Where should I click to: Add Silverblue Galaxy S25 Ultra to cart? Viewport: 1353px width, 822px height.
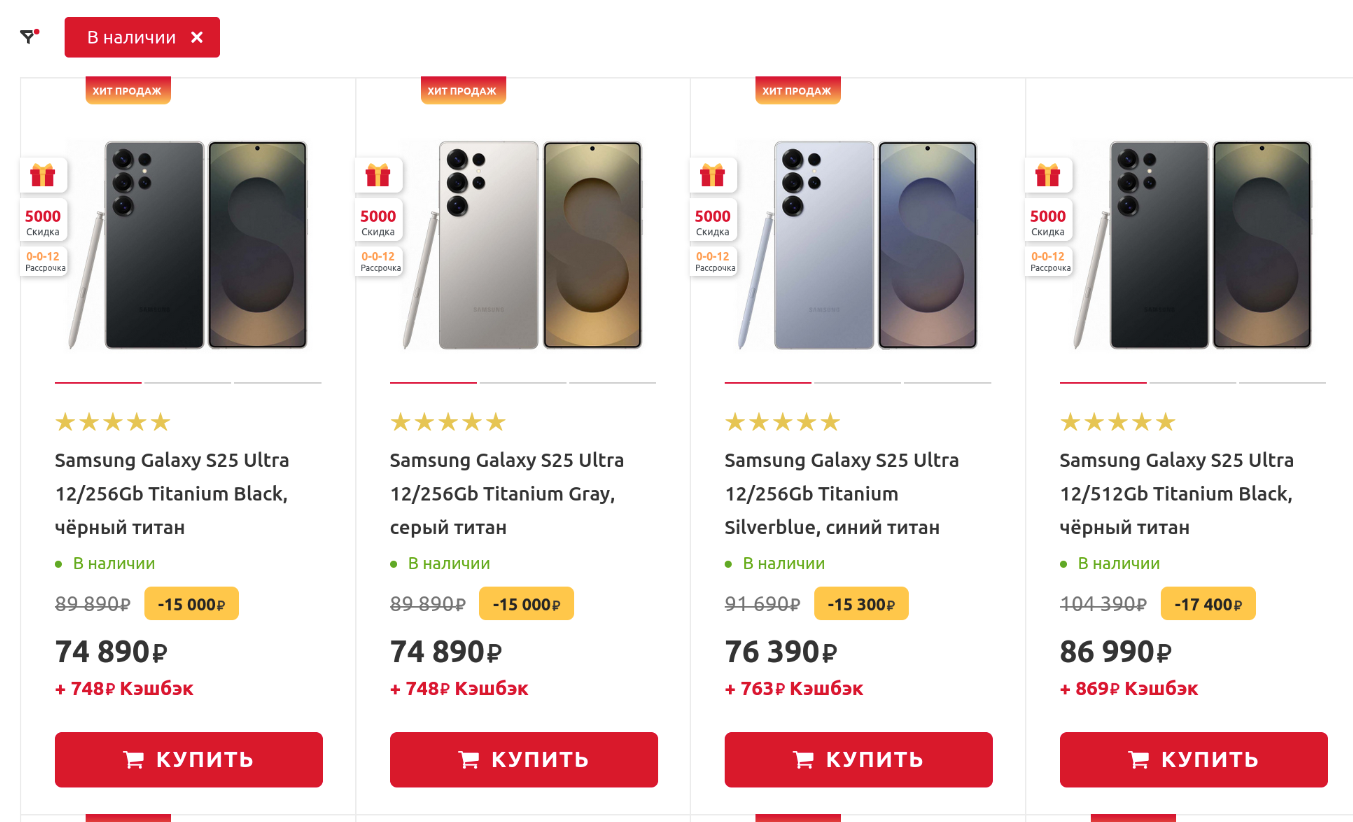point(858,759)
